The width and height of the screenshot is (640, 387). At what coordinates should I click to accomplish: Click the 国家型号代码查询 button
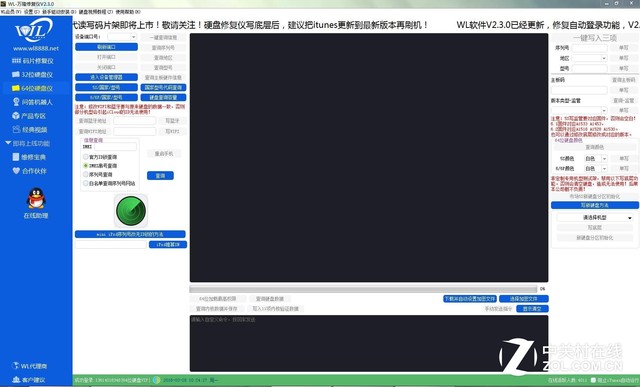163,87
